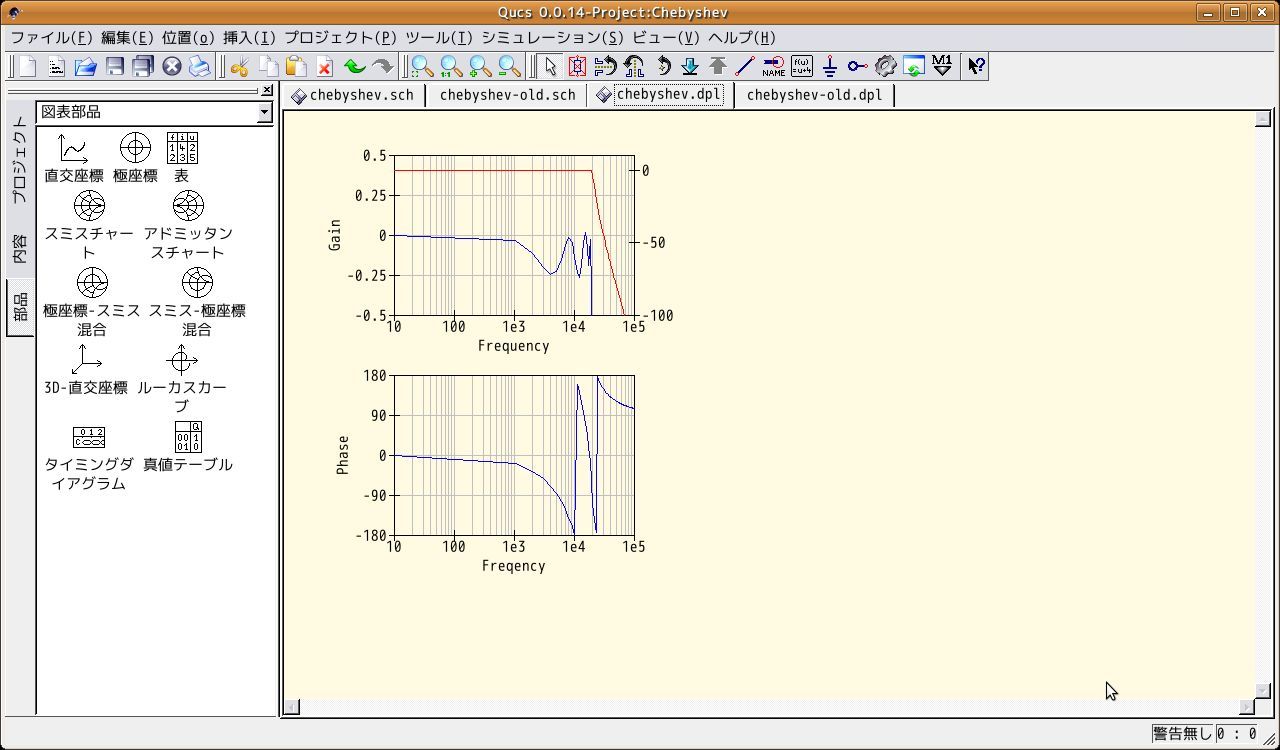The height and width of the screenshot is (750, 1280).
Task: Insert a ground symbol from the toolbar
Action: [x=829, y=66]
